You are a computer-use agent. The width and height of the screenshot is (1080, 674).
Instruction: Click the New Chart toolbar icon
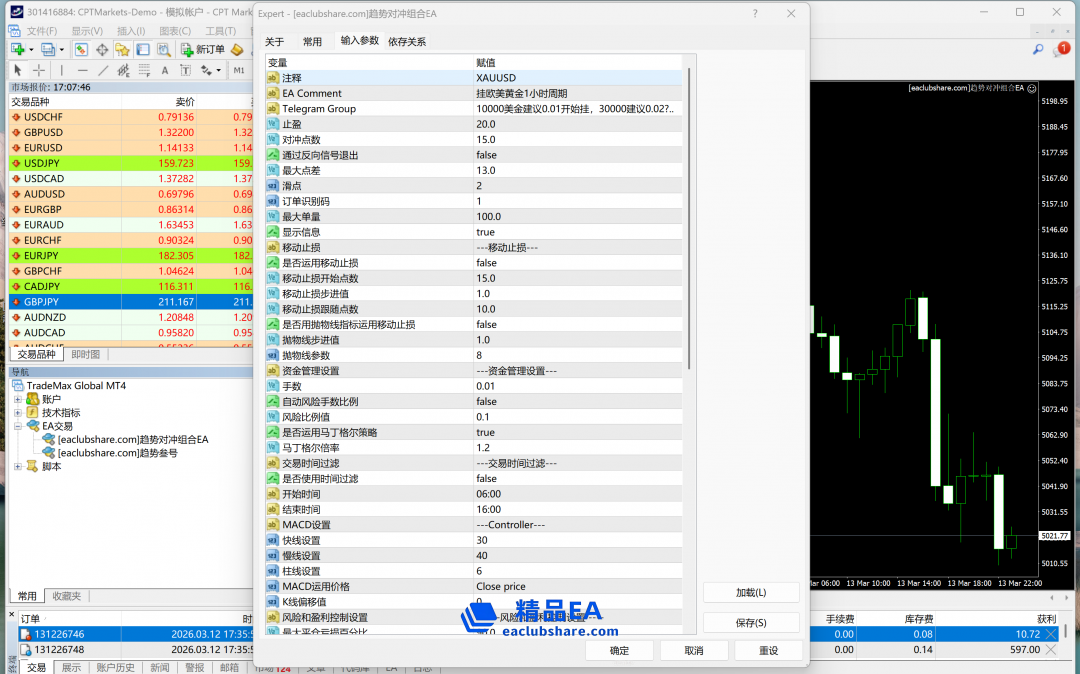[18, 49]
